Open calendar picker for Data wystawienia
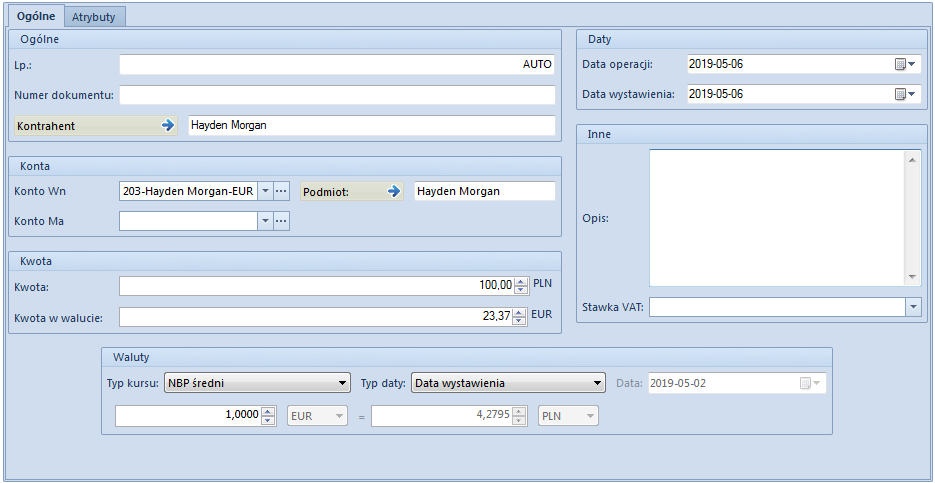This screenshot has width=935, height=483. click(905, 94)
